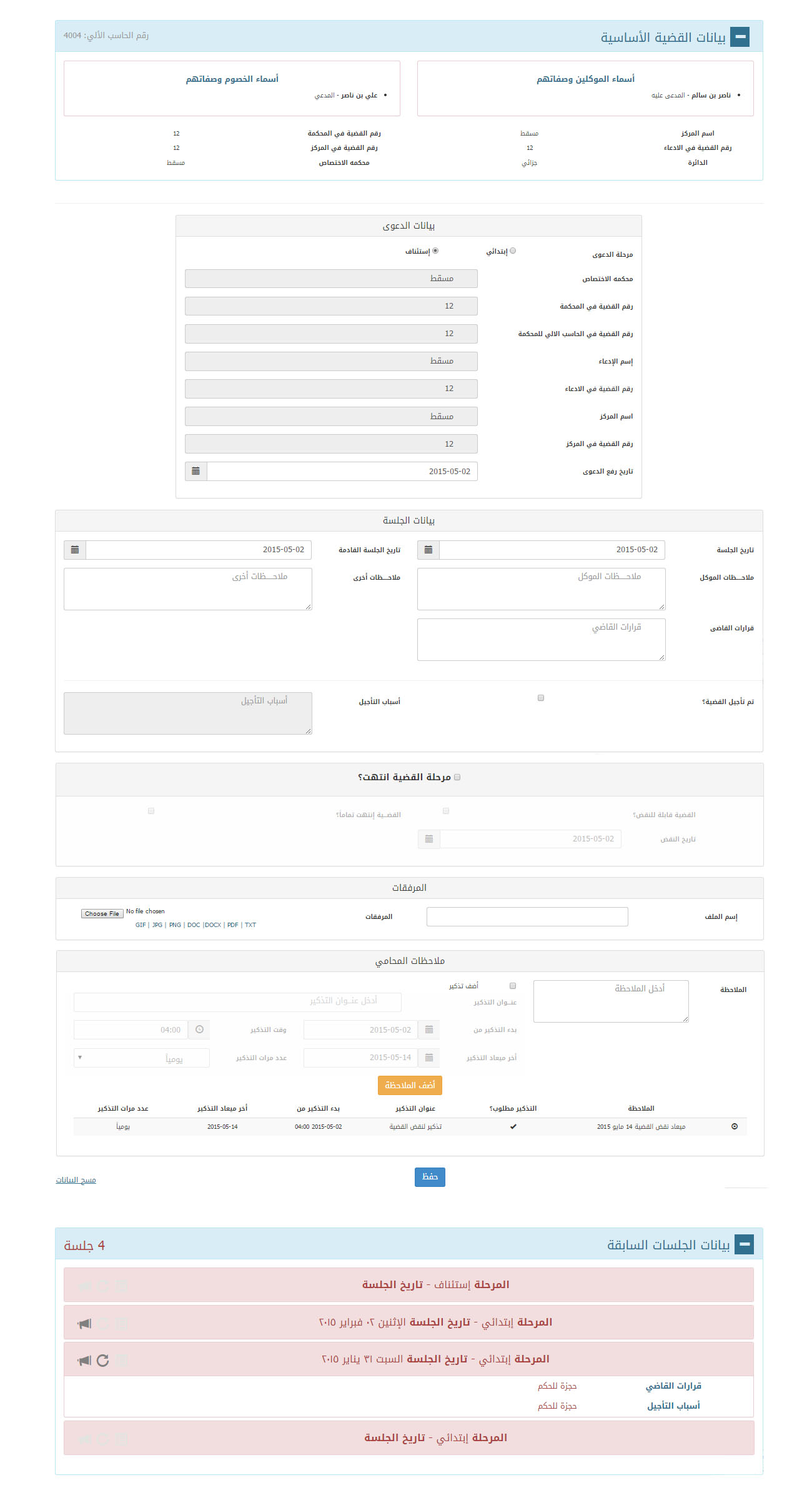
Task: Click the Choose File button
Action: 102,913
